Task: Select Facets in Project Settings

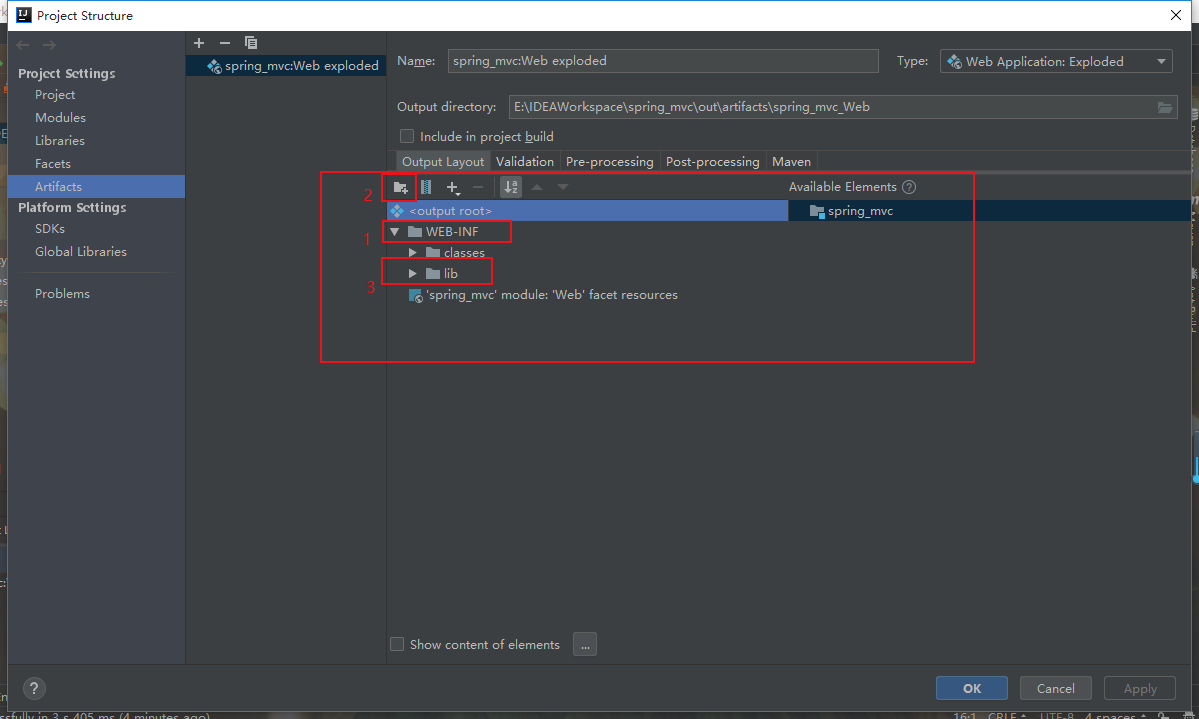Action: point(53,164)
